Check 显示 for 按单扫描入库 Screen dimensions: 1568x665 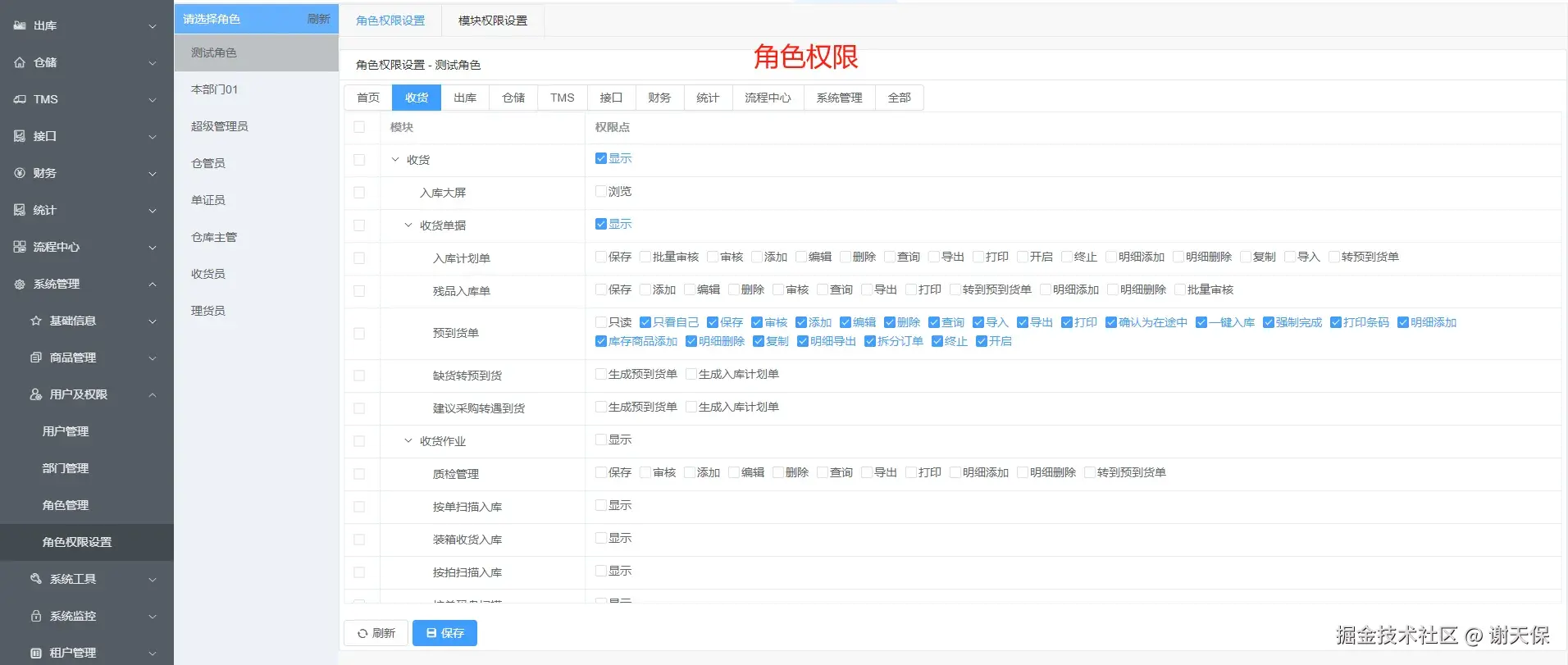point(601,505)
